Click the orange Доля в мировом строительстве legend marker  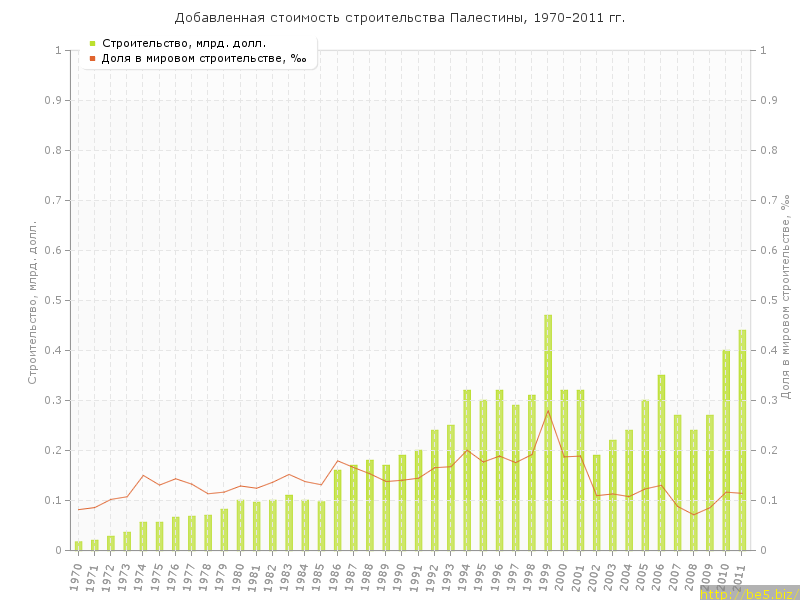[92, 58]
